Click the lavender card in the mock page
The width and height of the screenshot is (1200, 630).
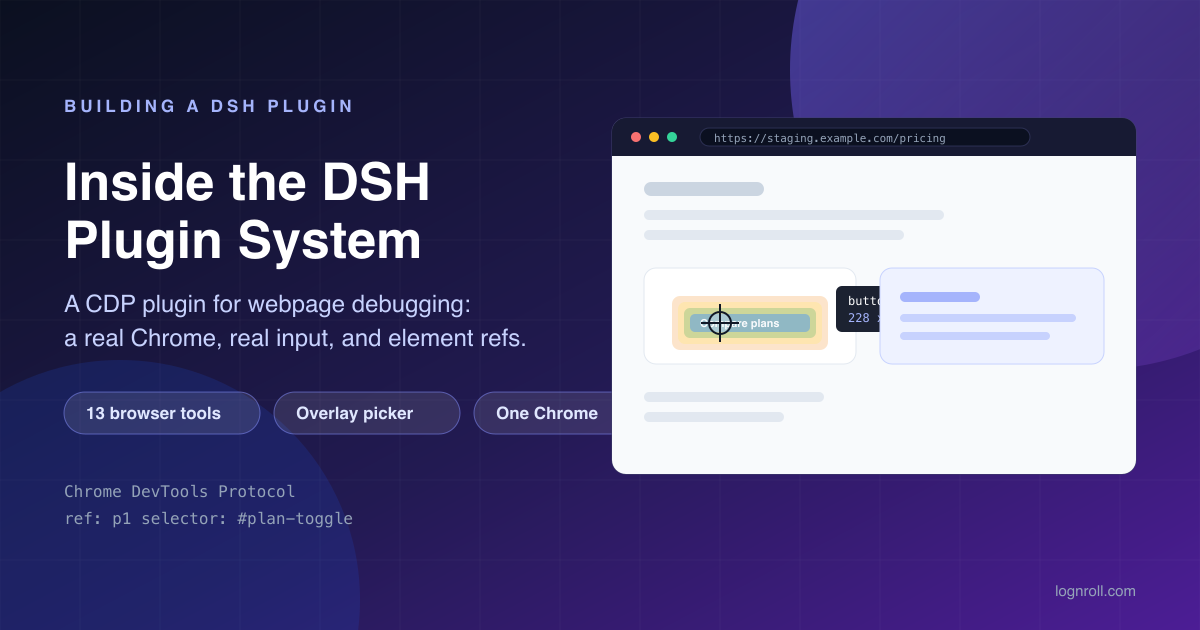tap(992, 316)
